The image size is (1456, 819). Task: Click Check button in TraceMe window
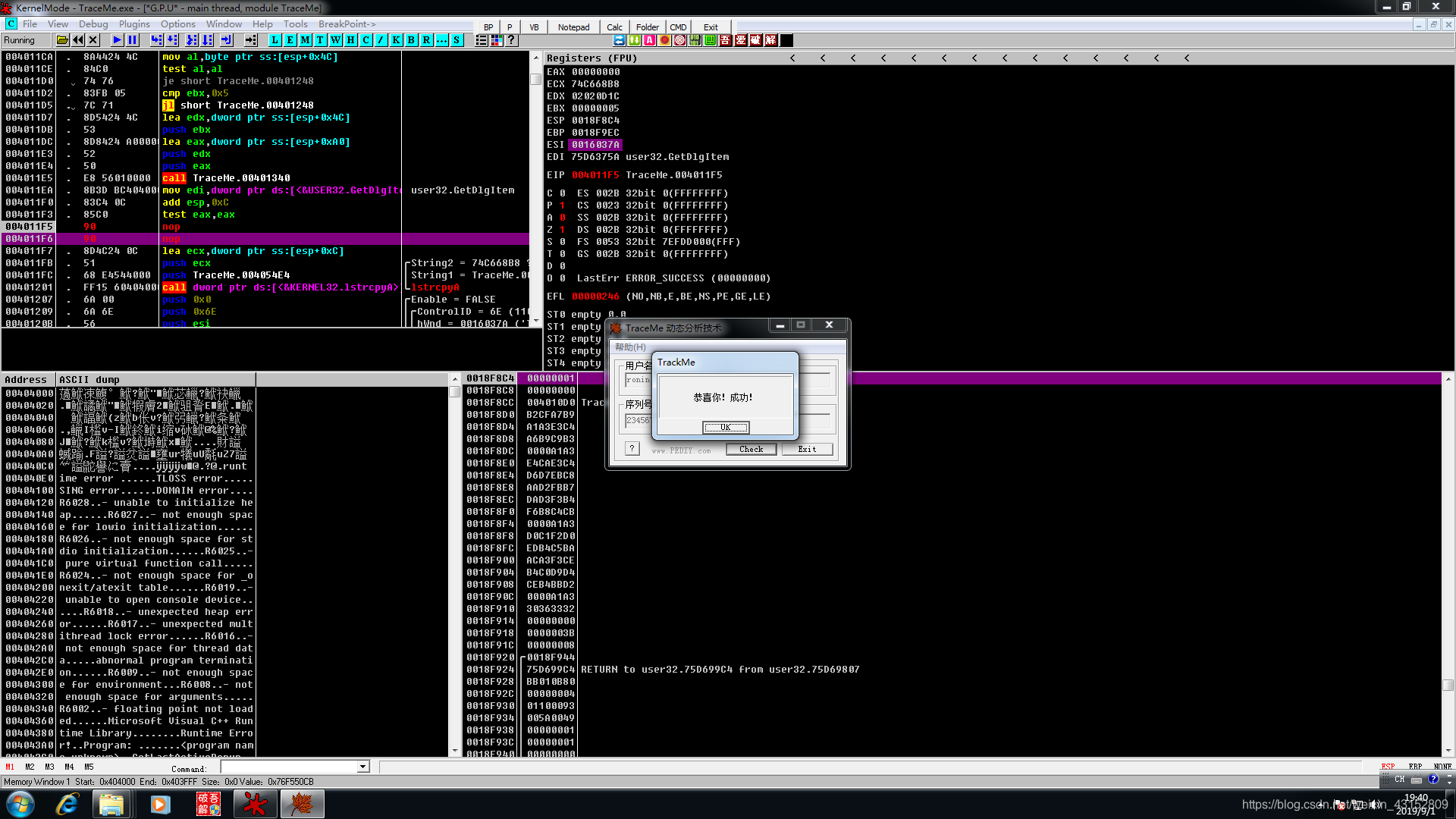click(x=751, y=450)
